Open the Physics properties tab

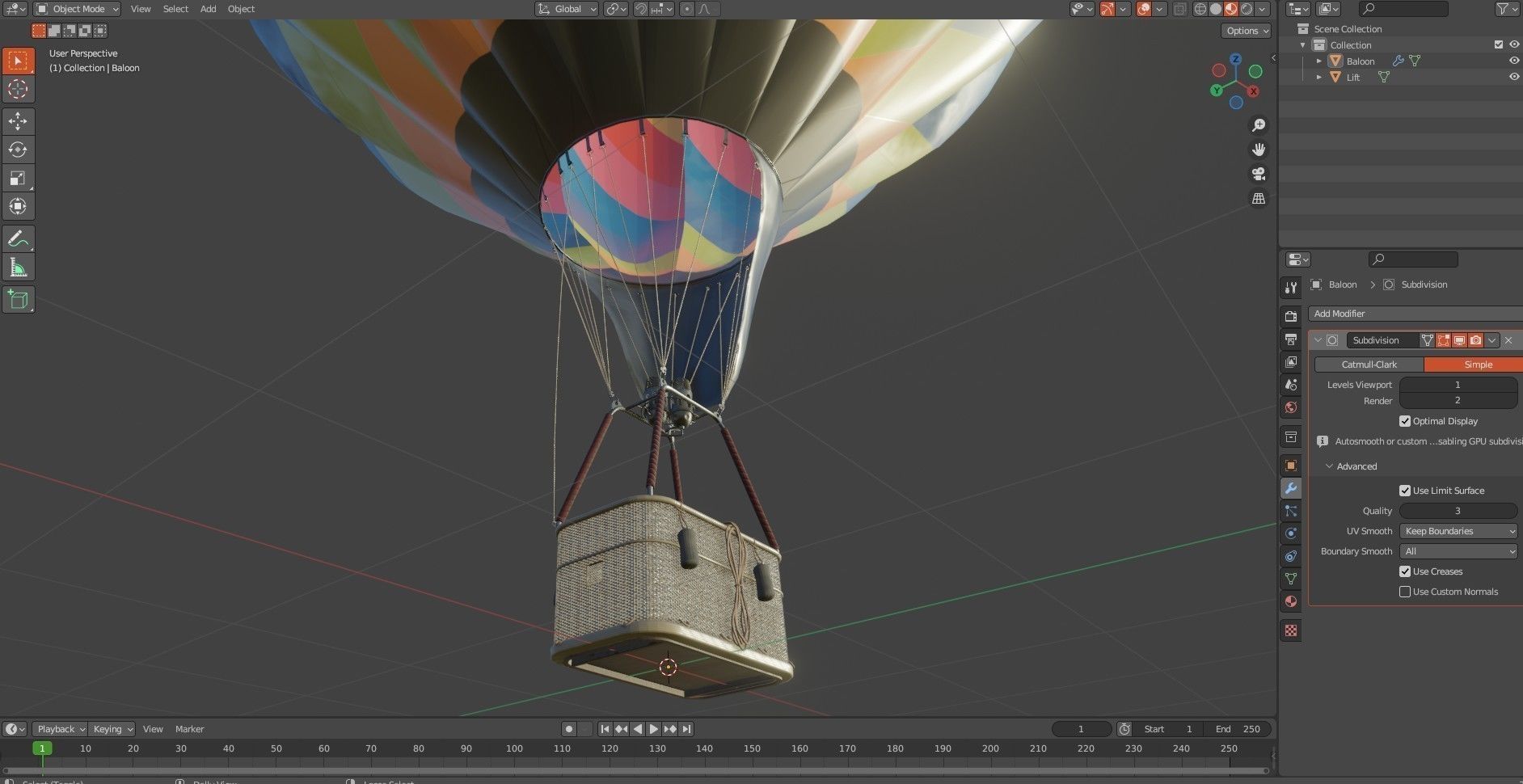[x=1291, y=533]
